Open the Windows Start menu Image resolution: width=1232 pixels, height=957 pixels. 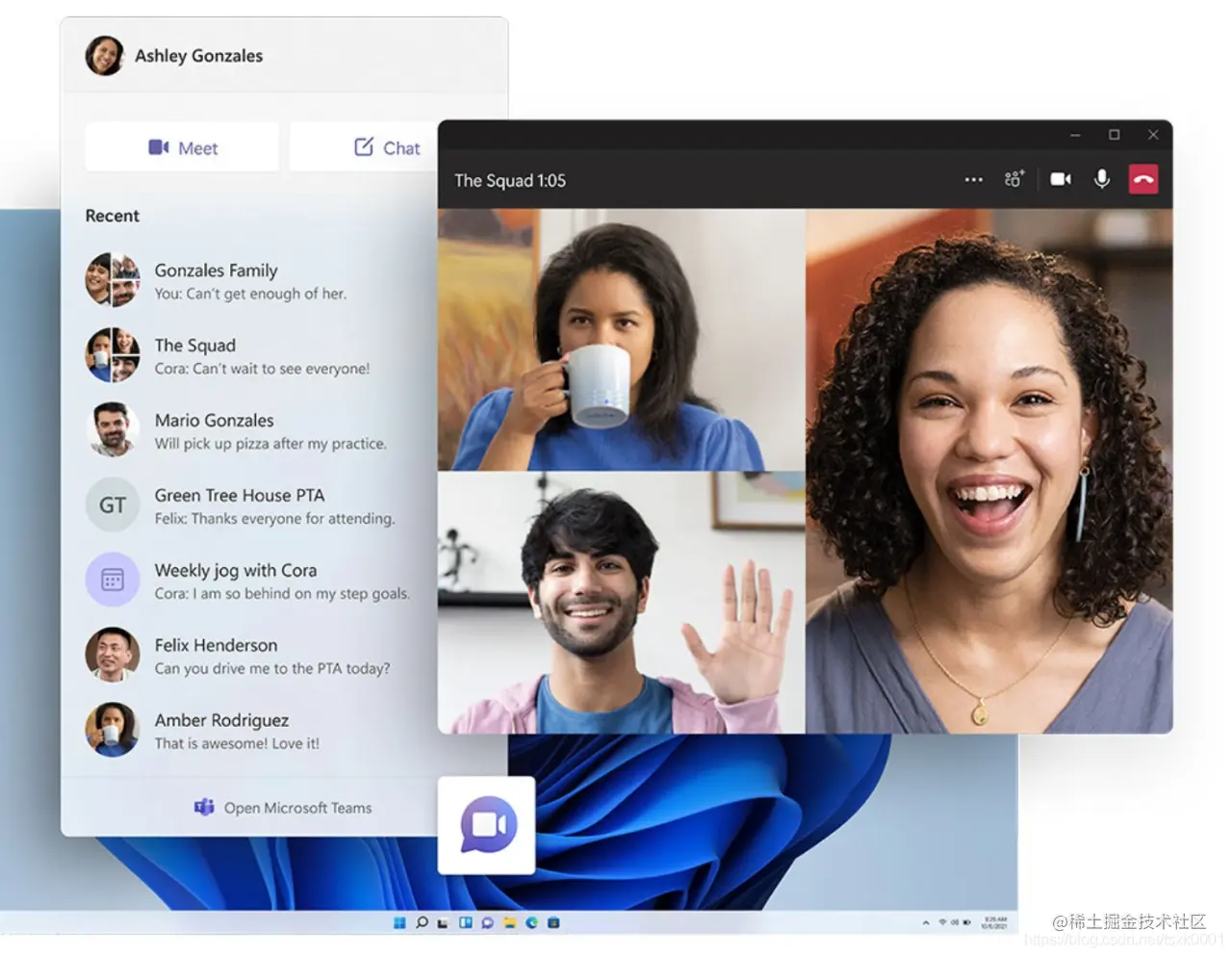pyautogui.click(x=399, y=922)
